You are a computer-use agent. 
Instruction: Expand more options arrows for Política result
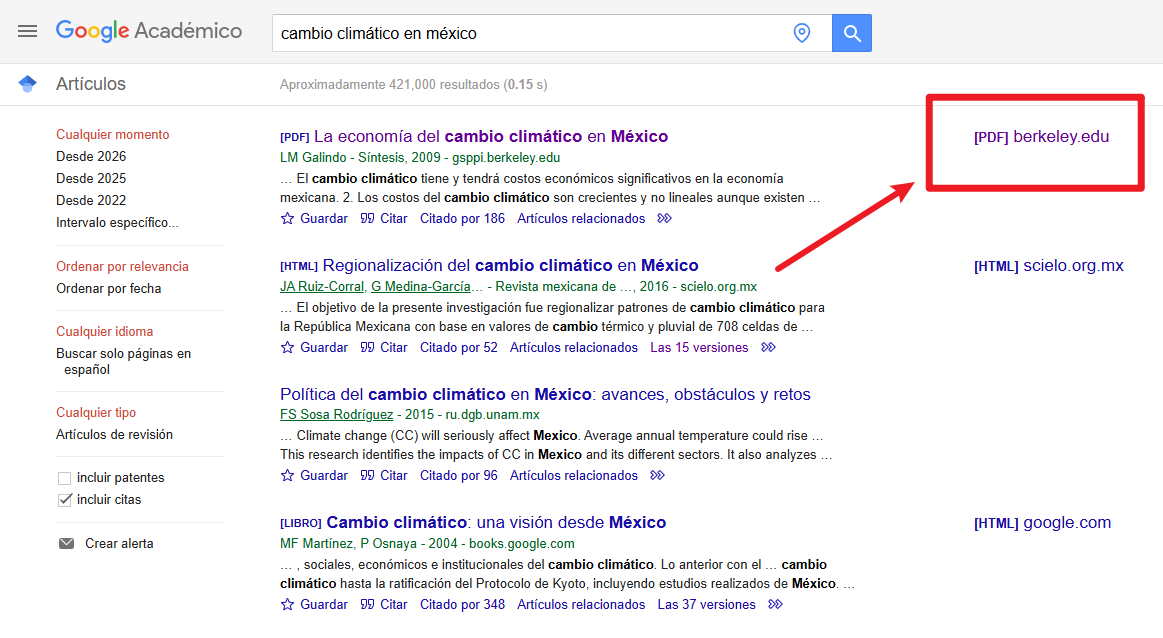coord(657,476)
